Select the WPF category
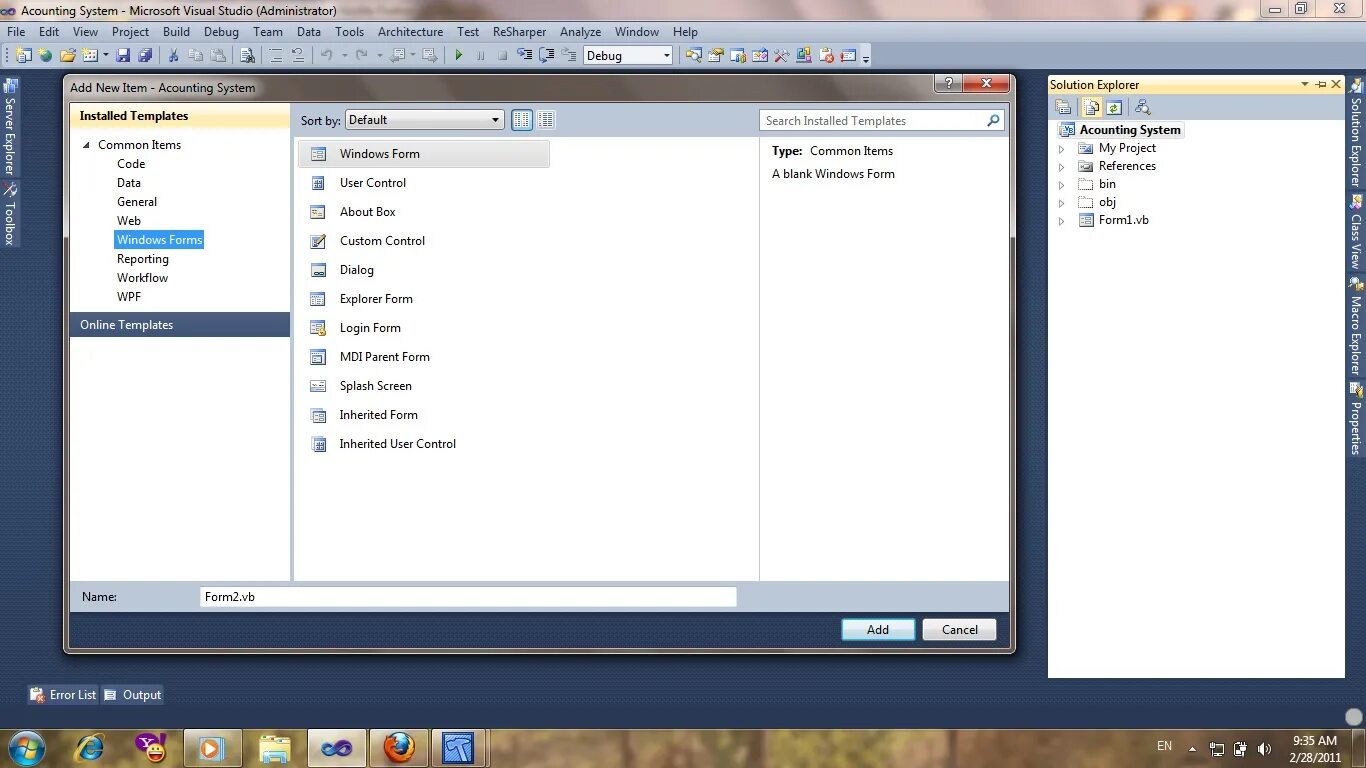The width and height of the screenshot is (1366, 768). point(129,297)
